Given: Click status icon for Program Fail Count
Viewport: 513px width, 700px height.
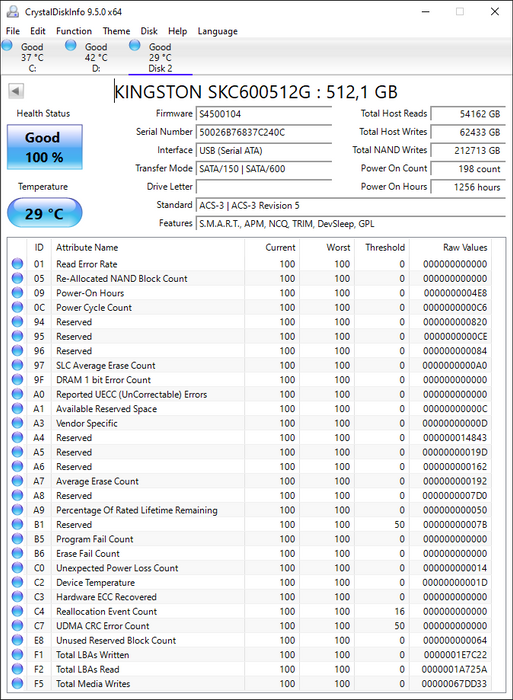Looking at the screenshot, I should 17,539.
